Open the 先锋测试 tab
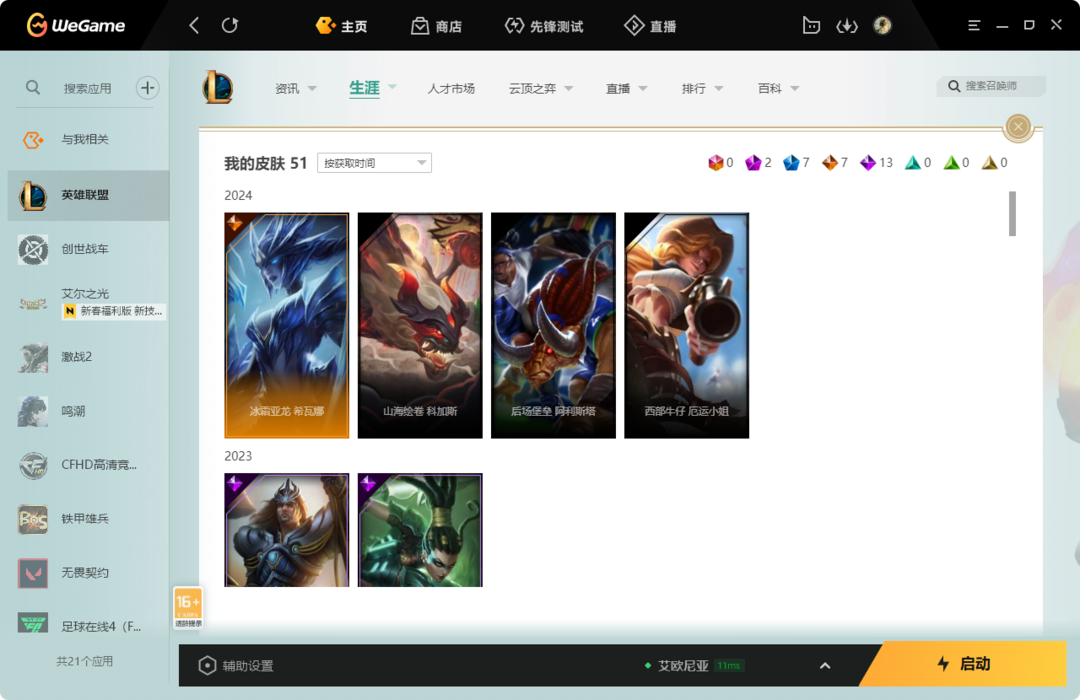The height and width of the screenshot is (700, 1080). pos(543,26)
